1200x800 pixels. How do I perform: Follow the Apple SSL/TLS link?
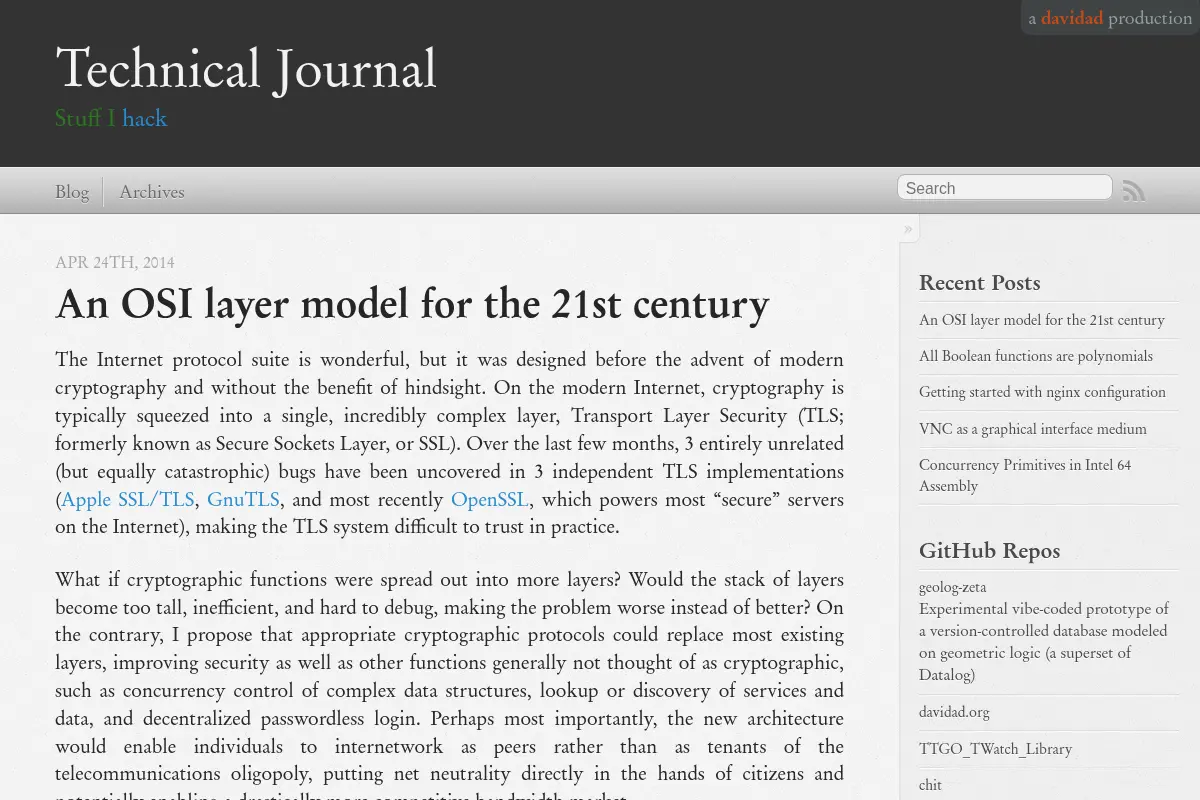(x=128, y=499)
